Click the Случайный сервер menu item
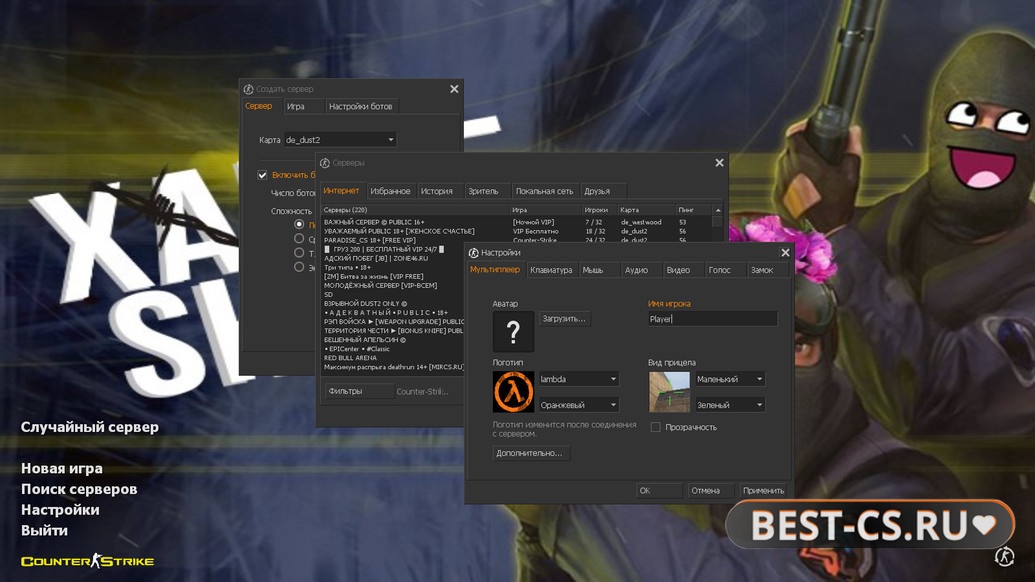This screenshot has height=582, width=1035. (90, 427)
